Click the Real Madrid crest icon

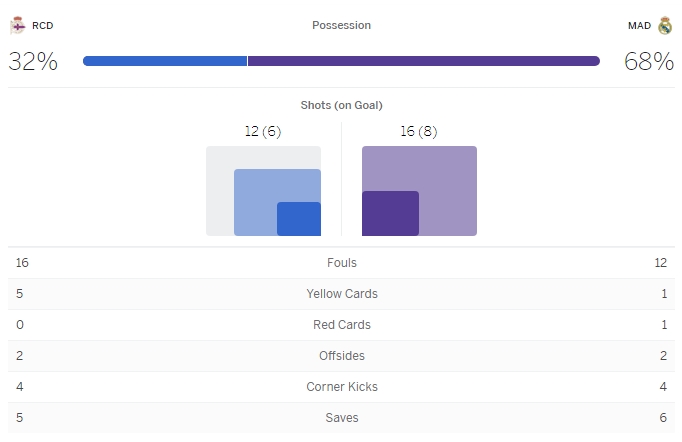[665, 25]
